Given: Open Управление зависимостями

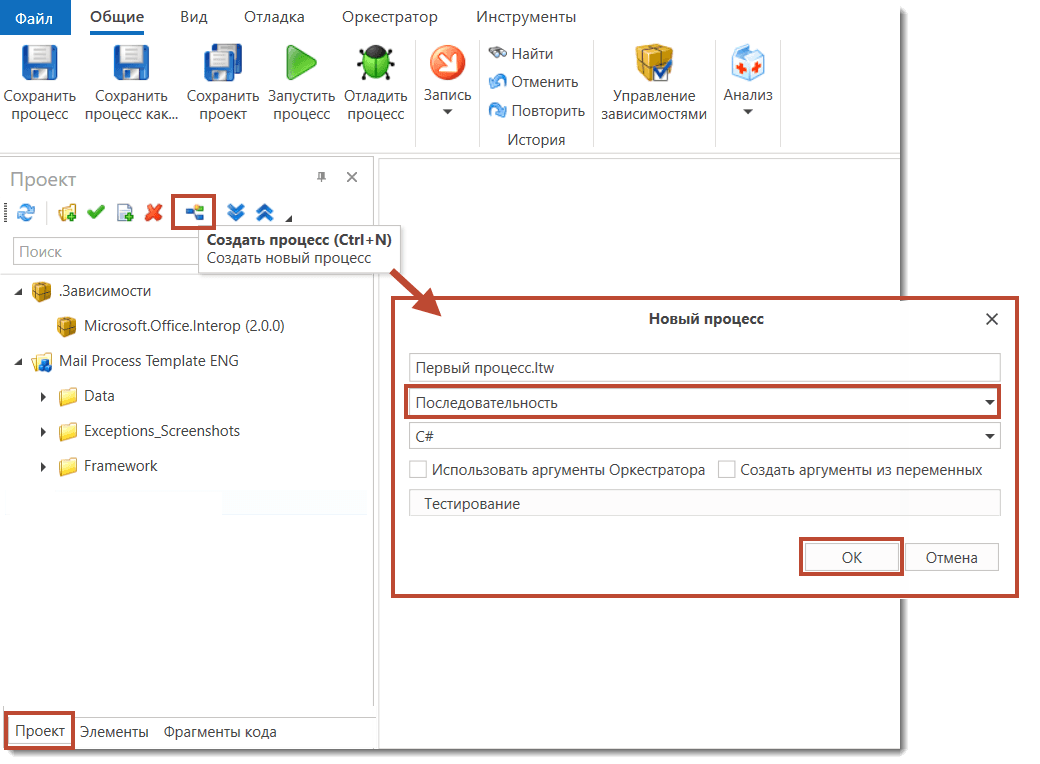Looking at the screenshot, I should click(x=654, y=66).
